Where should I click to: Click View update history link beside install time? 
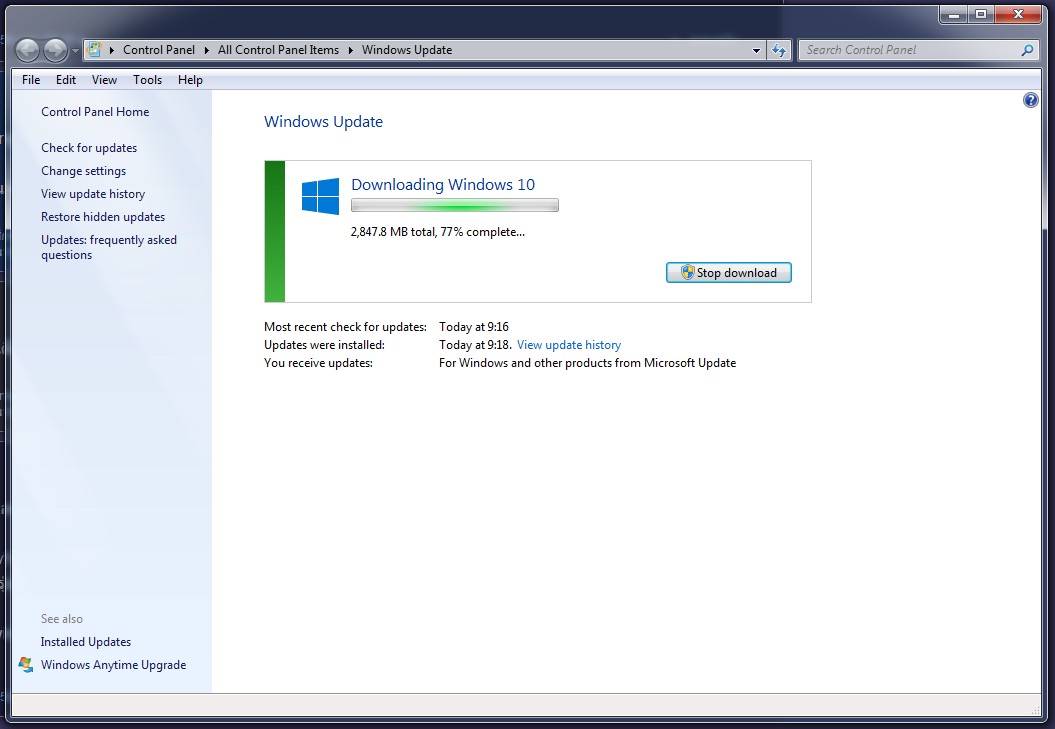(x=569, y=345)
